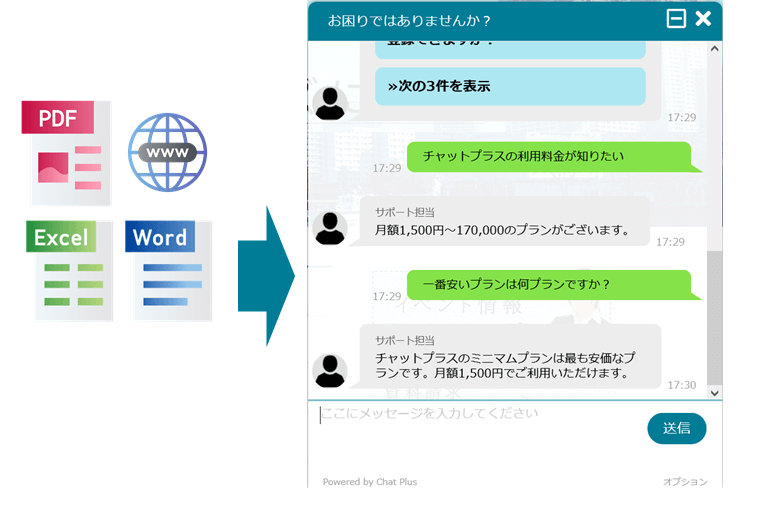Click the partially hidden option button at the top
760x516 pixels.
point(510,49)
